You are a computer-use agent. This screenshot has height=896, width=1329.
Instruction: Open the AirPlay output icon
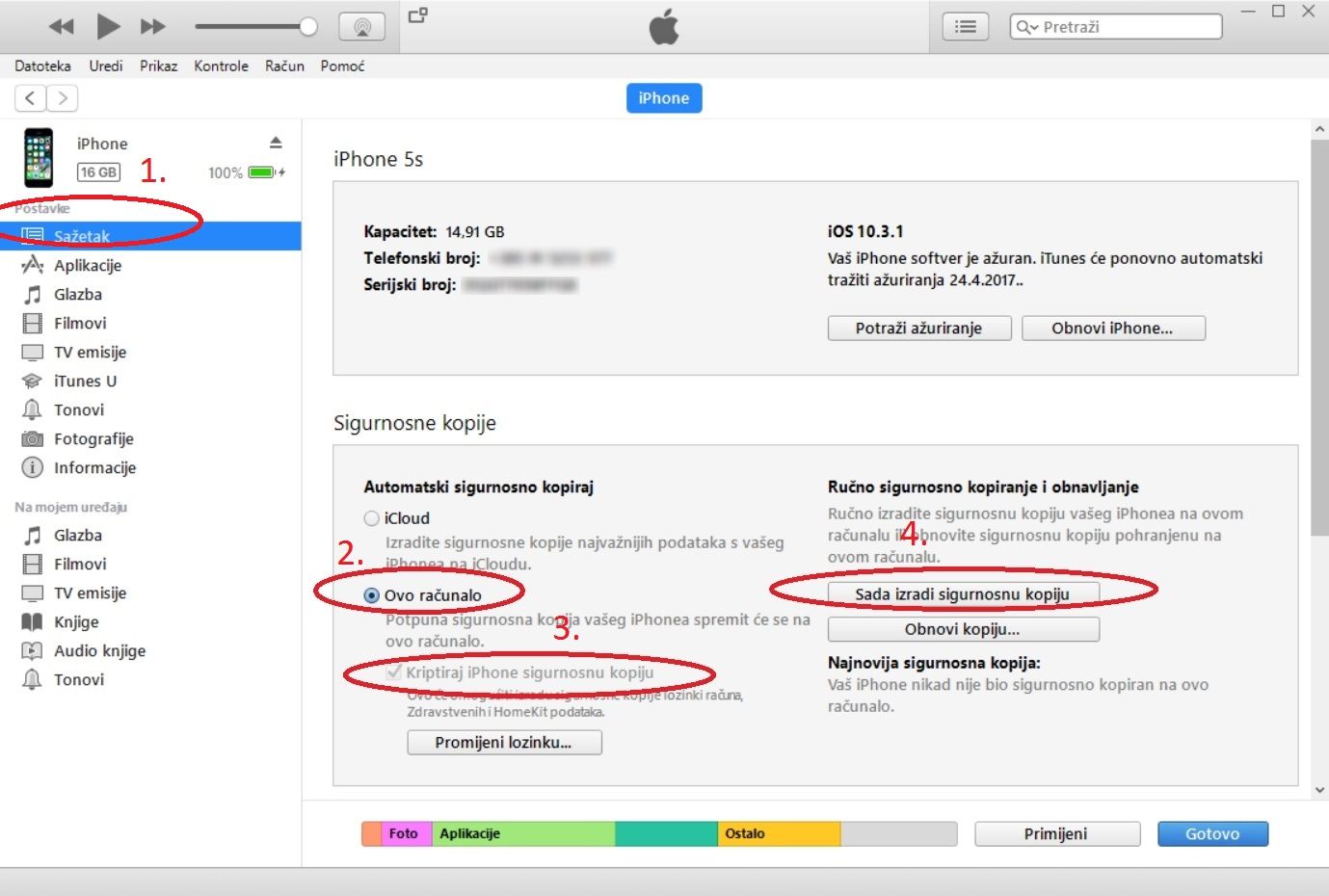(x=362, y=27)
